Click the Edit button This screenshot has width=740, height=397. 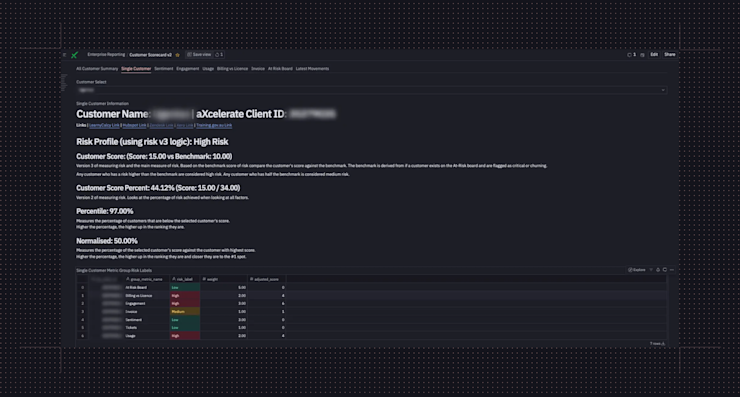coord(654,55)
